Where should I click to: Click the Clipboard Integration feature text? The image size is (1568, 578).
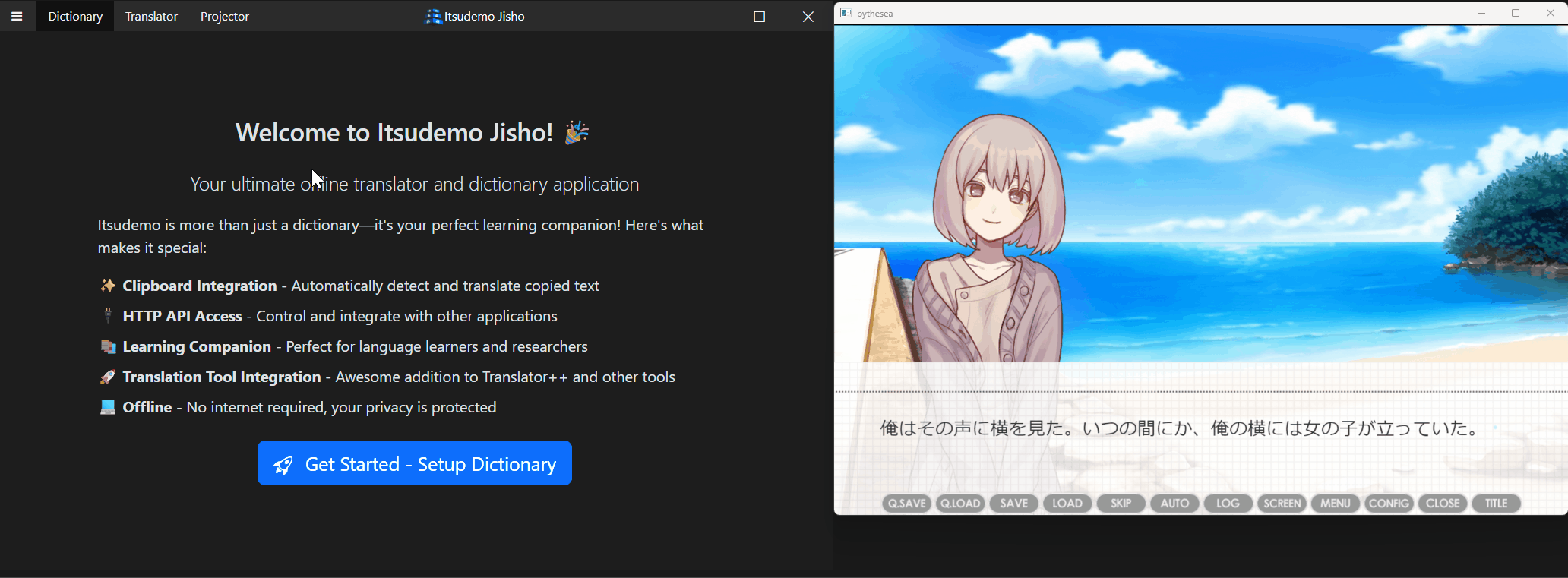pyautogui.click(x=361, y=286)
